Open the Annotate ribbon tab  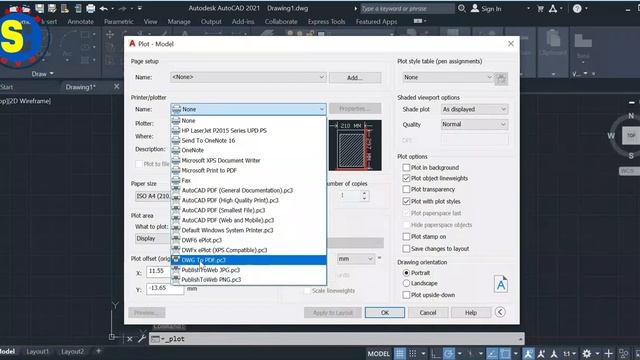click(80, 22)
